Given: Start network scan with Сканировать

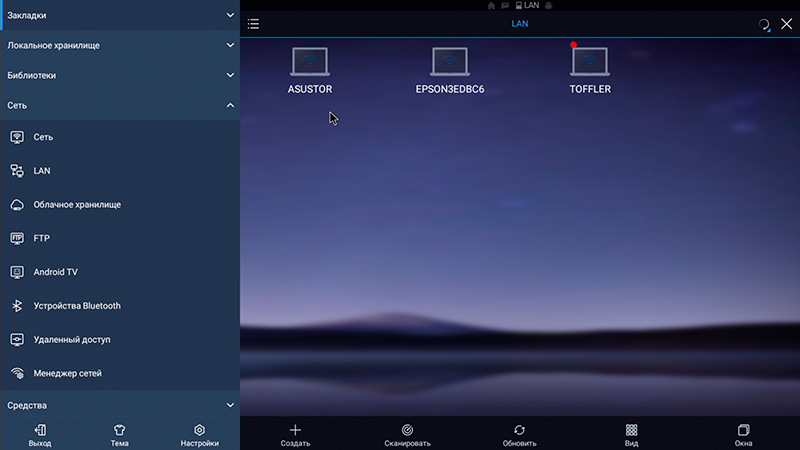Looking at the screenshot, I should 407,434.
